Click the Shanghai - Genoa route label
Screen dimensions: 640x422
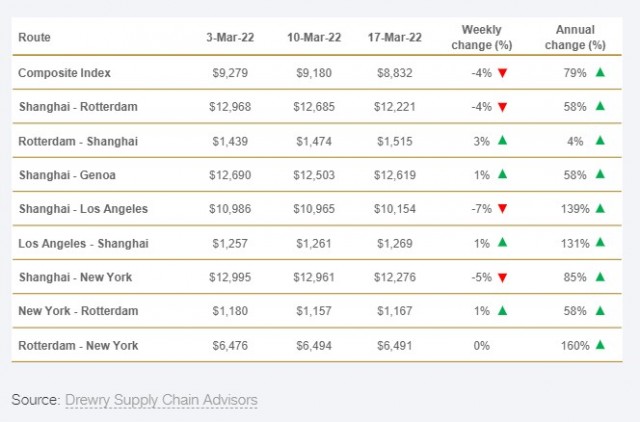pyautogui.click(x=67, y=175)
